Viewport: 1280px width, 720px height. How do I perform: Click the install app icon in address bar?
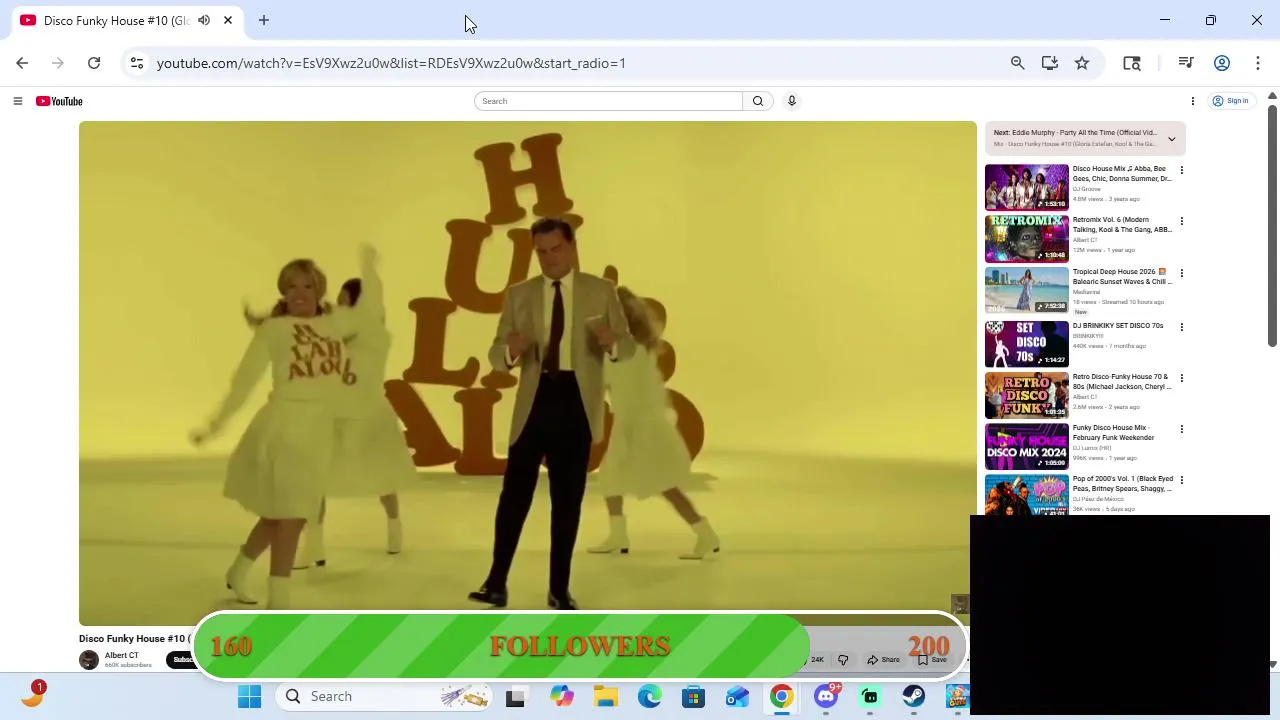pyautogui.click(x=1050, y=63)
